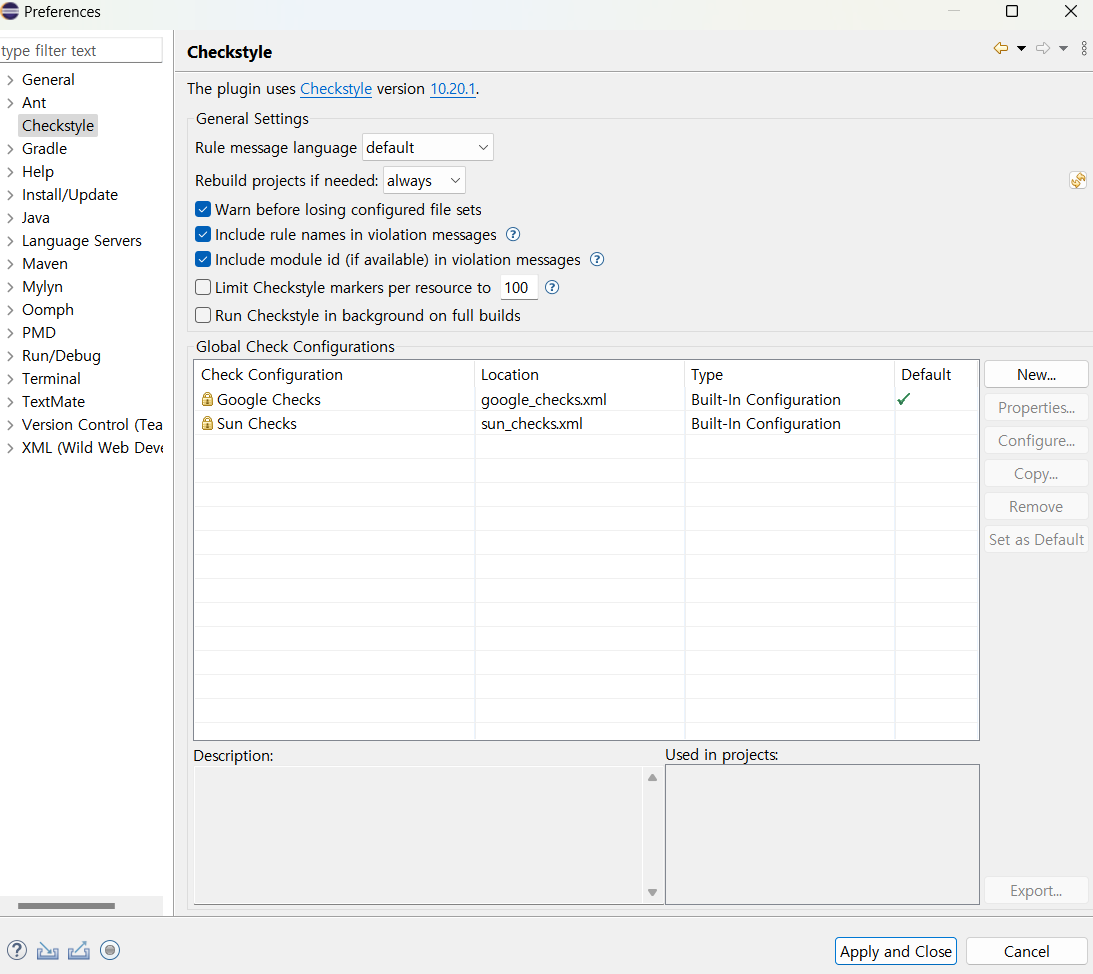Image resolution: width=1093 pixels, height=974 pixels.
Task: Toggle Include rule names in violation messages
Action: click(203, 234)
